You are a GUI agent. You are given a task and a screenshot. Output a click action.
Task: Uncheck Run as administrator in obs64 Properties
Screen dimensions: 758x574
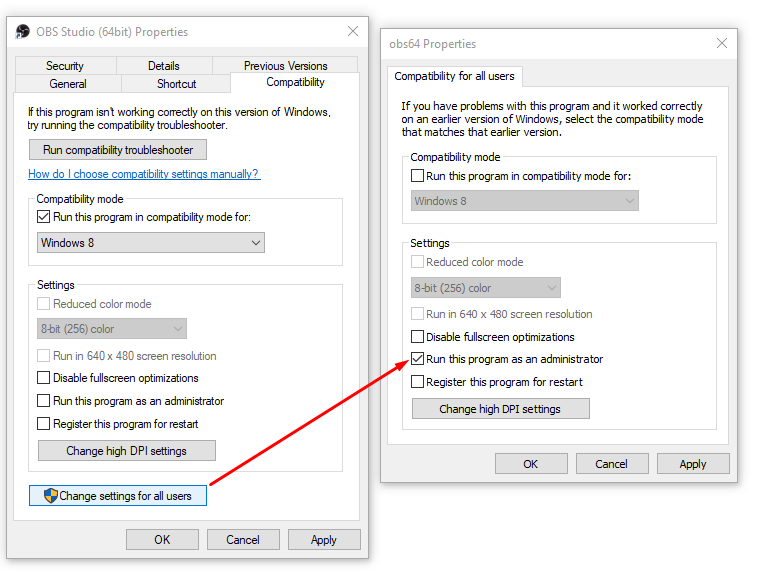point(418,359)
